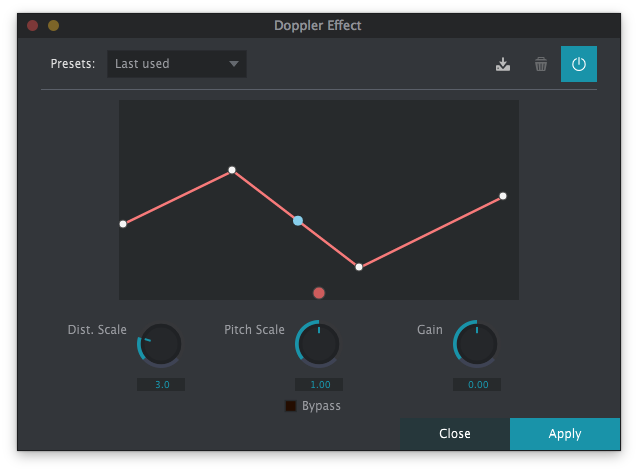Image resolution: width=638 pixels, height=472 pixels.
Task: Click the Gain knob
Action: tap(477, 345)
